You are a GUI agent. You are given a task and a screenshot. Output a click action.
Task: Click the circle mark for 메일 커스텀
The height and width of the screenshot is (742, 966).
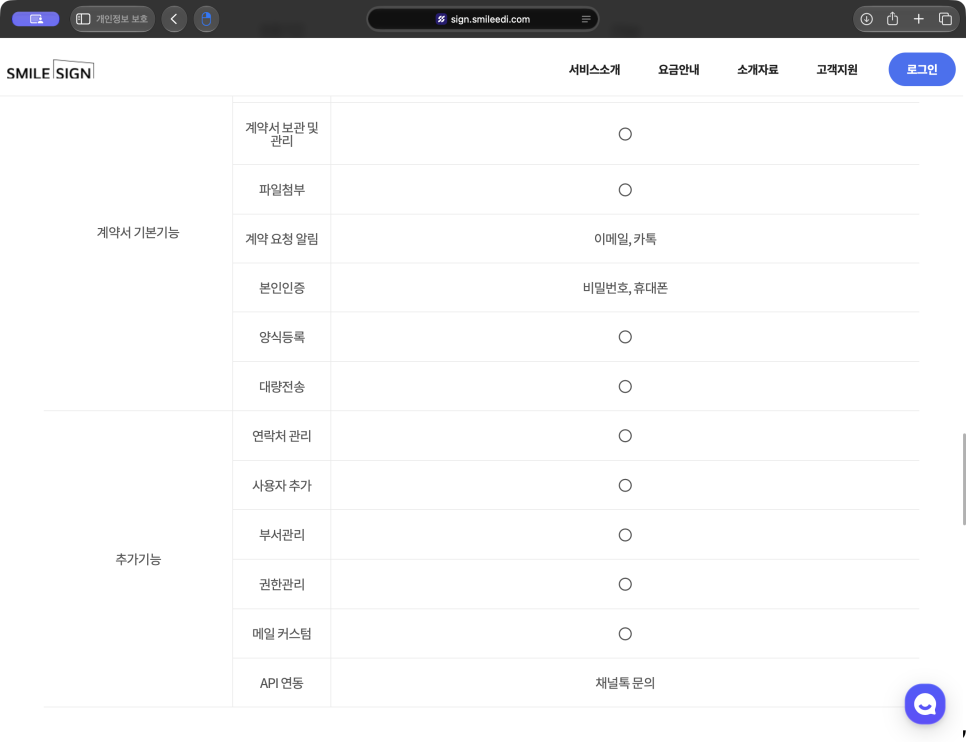(x=625, y=634)
